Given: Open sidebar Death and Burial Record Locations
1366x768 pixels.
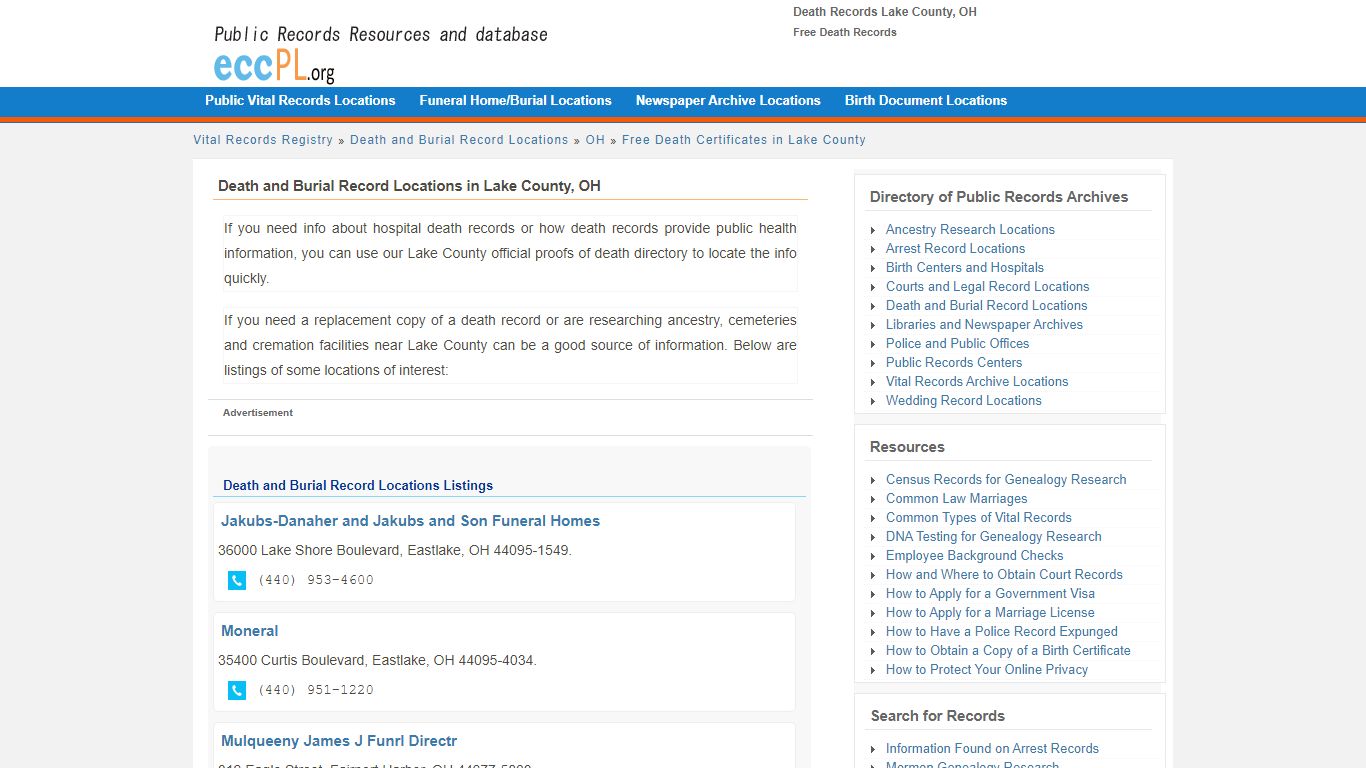Looking at the screenshot, I should [986, 305].
